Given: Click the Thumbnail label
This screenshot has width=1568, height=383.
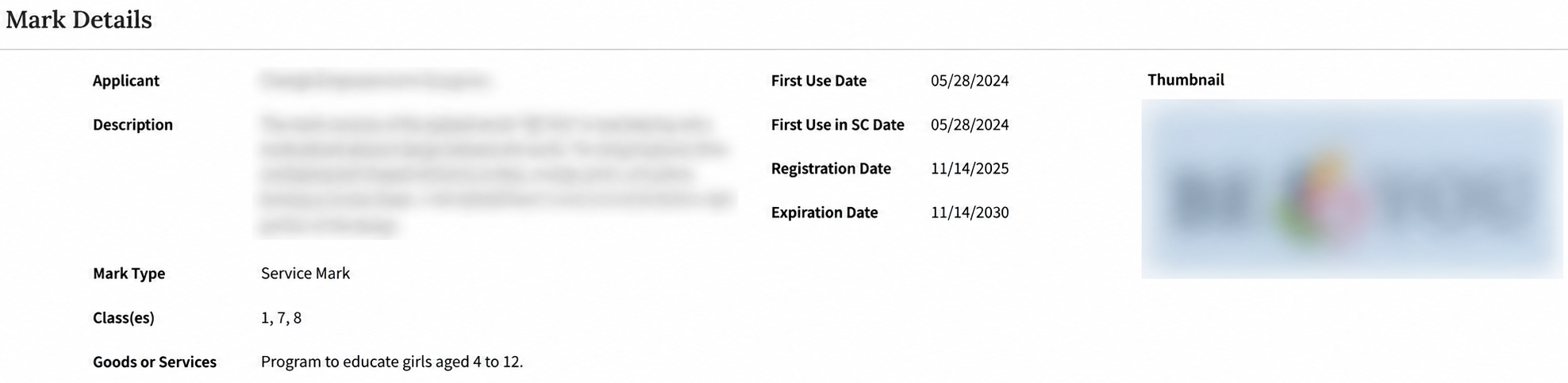Looking at the screenshot, I should (x=1186, y=80).
